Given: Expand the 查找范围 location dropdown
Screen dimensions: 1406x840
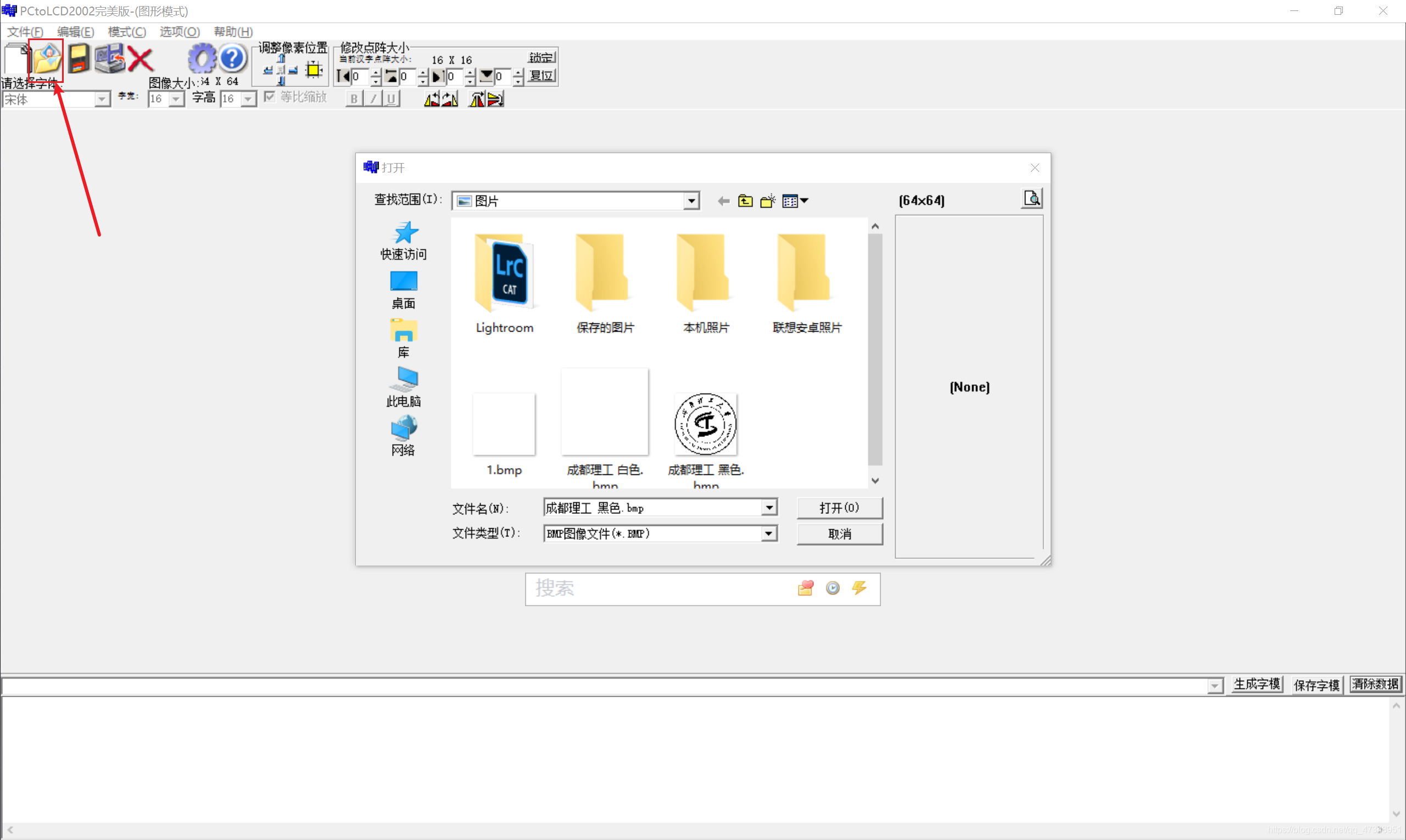Looking at the screenshot, I should (x=691, y=200).
